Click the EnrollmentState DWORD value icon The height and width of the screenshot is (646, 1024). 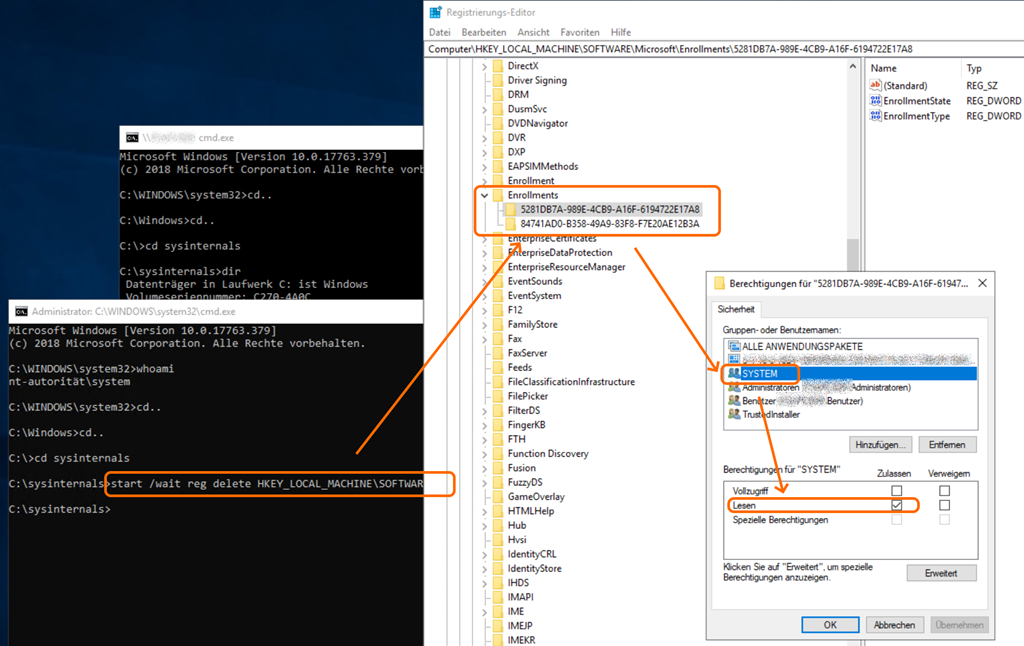(875, 101)
